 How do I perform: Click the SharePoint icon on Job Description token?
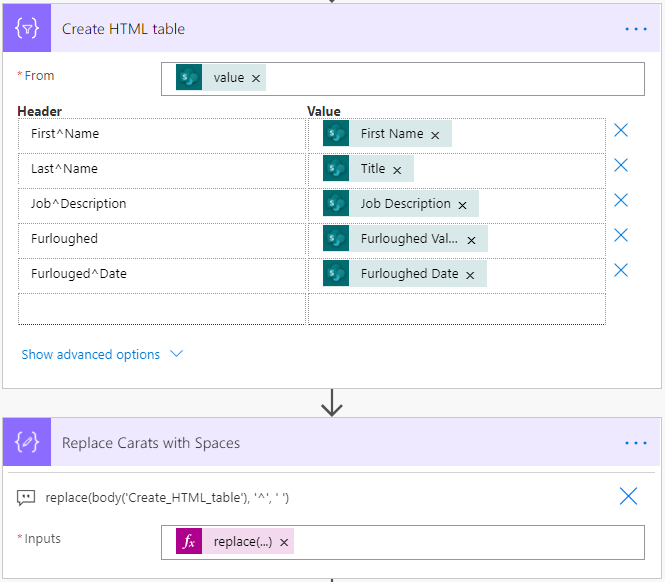(x=336, y=204)
